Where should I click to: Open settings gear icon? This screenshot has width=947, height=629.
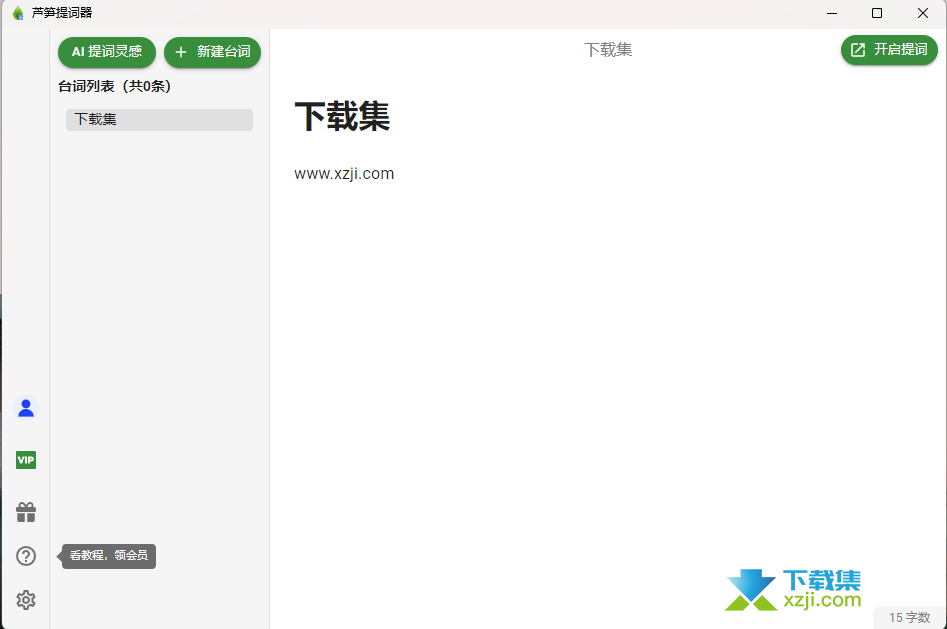point(26,600)
